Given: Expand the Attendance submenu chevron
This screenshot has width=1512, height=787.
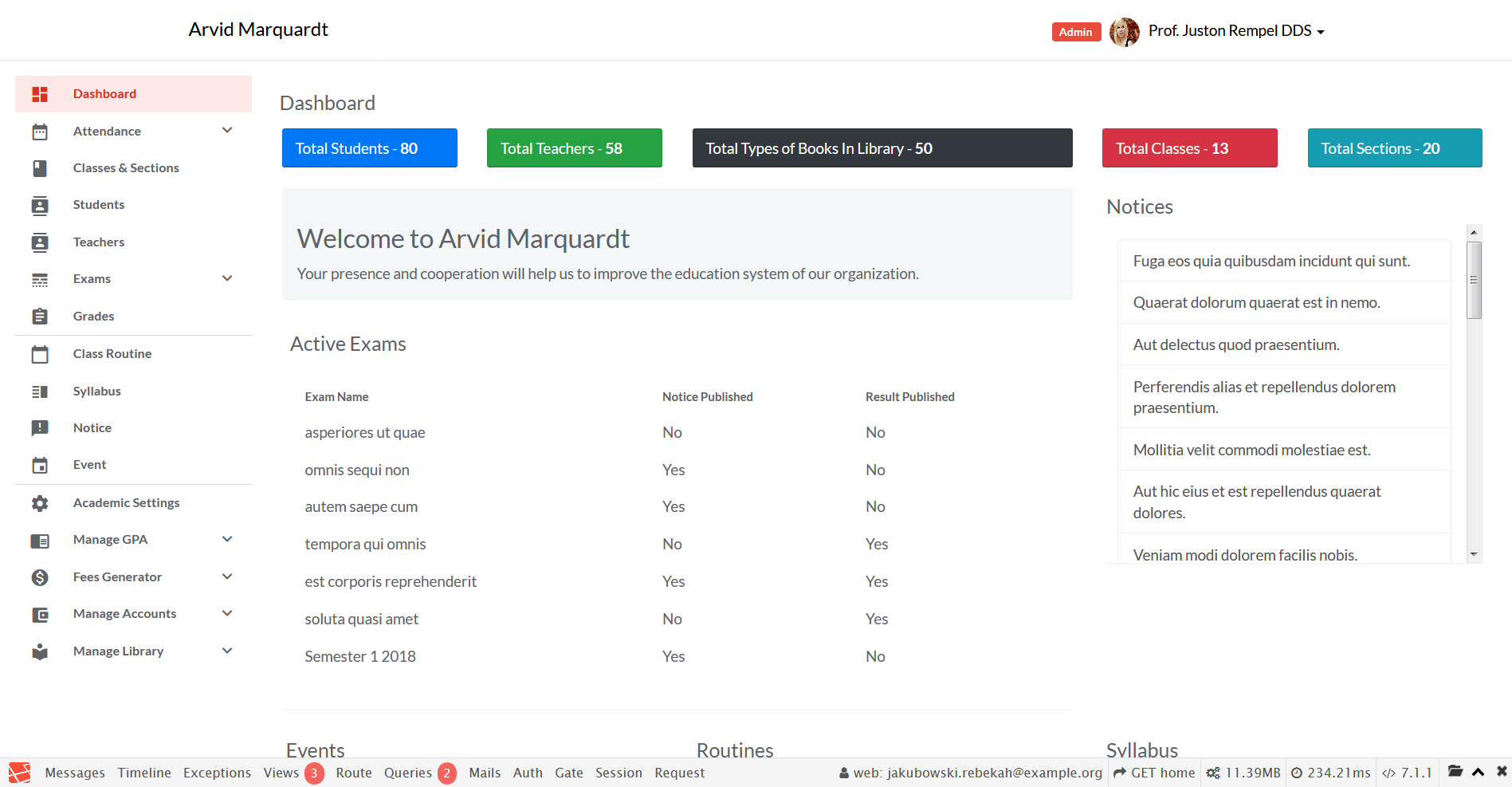Looking at the screenshot, I should tap(227, 130).
